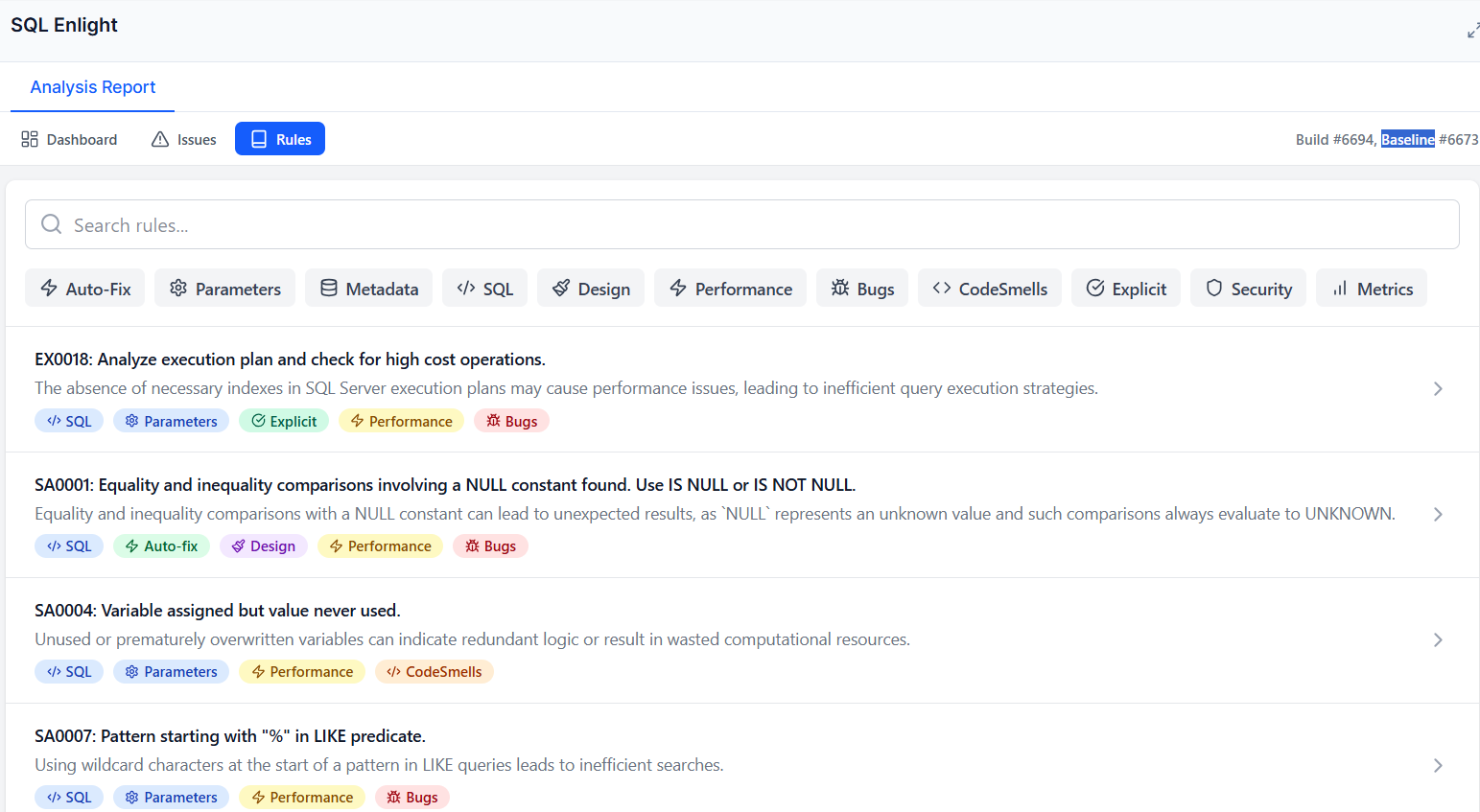The height and width of the screenshot is (812, 1480).
Task: Open rule SA0001 NULL comparison title
Action: click(445, 485)
